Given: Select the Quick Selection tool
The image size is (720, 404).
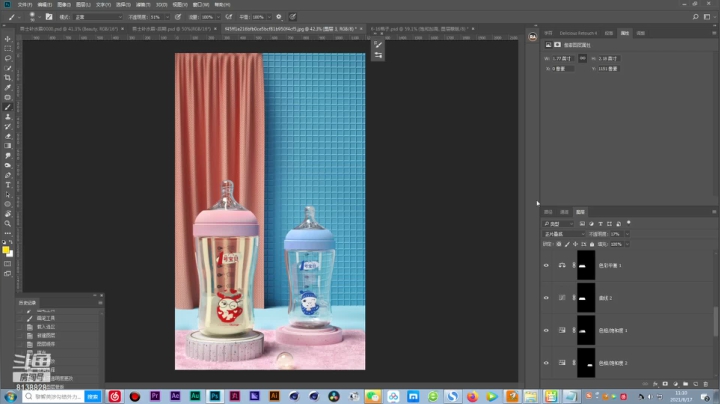Looking at the screenshot, I should [x=8, y=68].
